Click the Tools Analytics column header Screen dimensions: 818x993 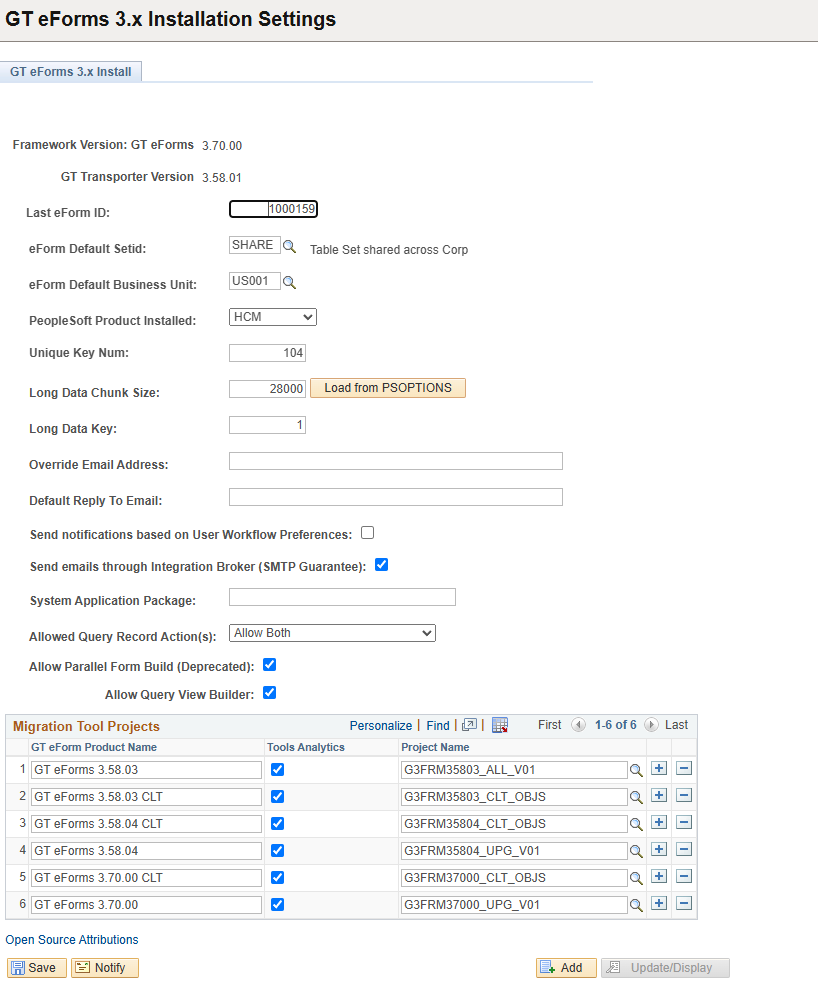(306, 747)
